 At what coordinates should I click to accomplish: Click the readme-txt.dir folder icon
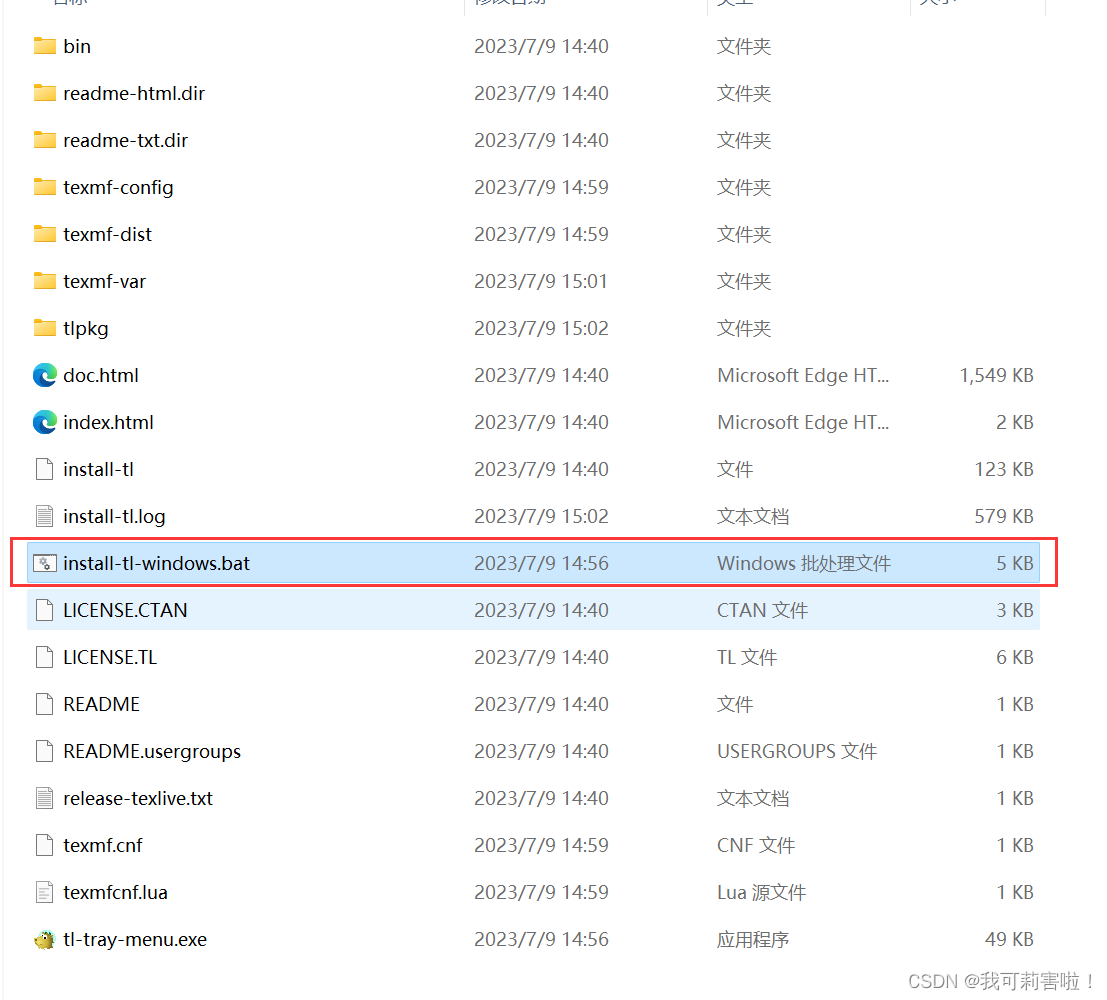pyautogui.click(x=44, y=141)
